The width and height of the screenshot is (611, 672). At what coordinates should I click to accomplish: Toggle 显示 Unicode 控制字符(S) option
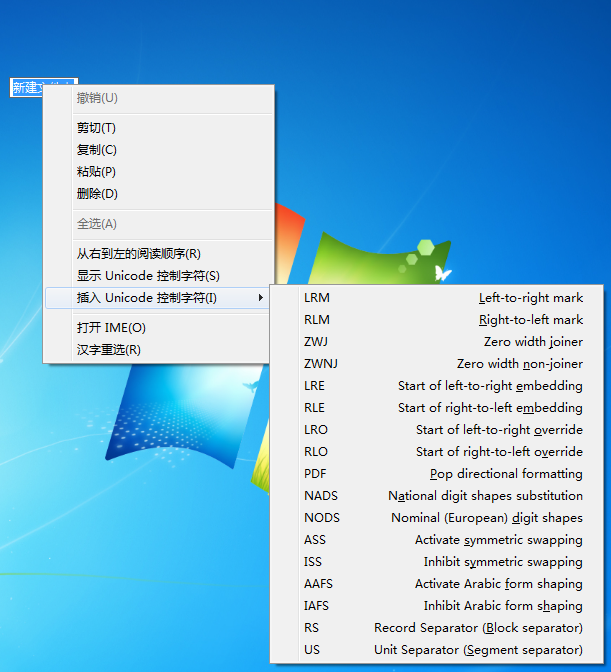click(148, 276)
